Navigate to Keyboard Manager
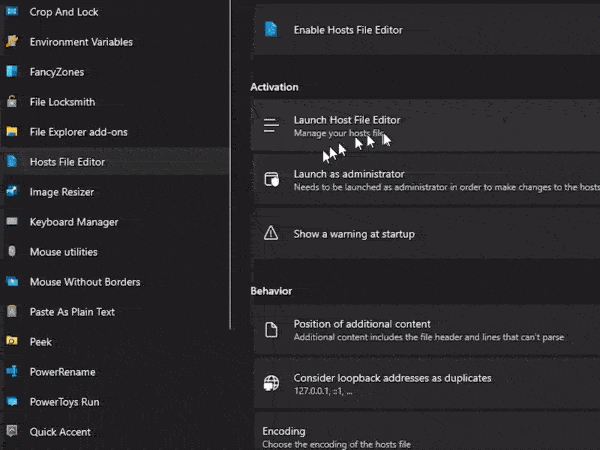Screen dimensions: 600x450 (115, 222)
